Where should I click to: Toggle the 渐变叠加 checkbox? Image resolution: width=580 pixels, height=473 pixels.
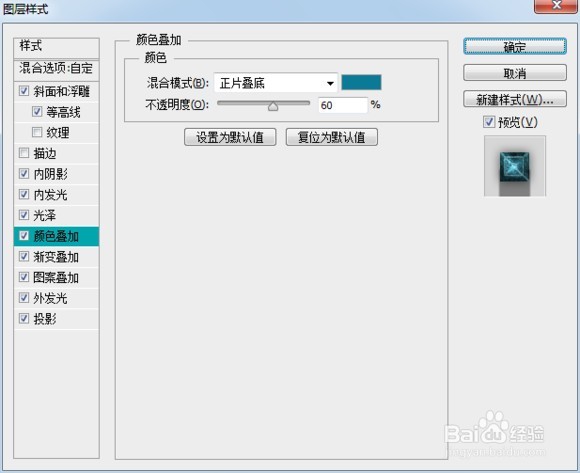point(24,256)
